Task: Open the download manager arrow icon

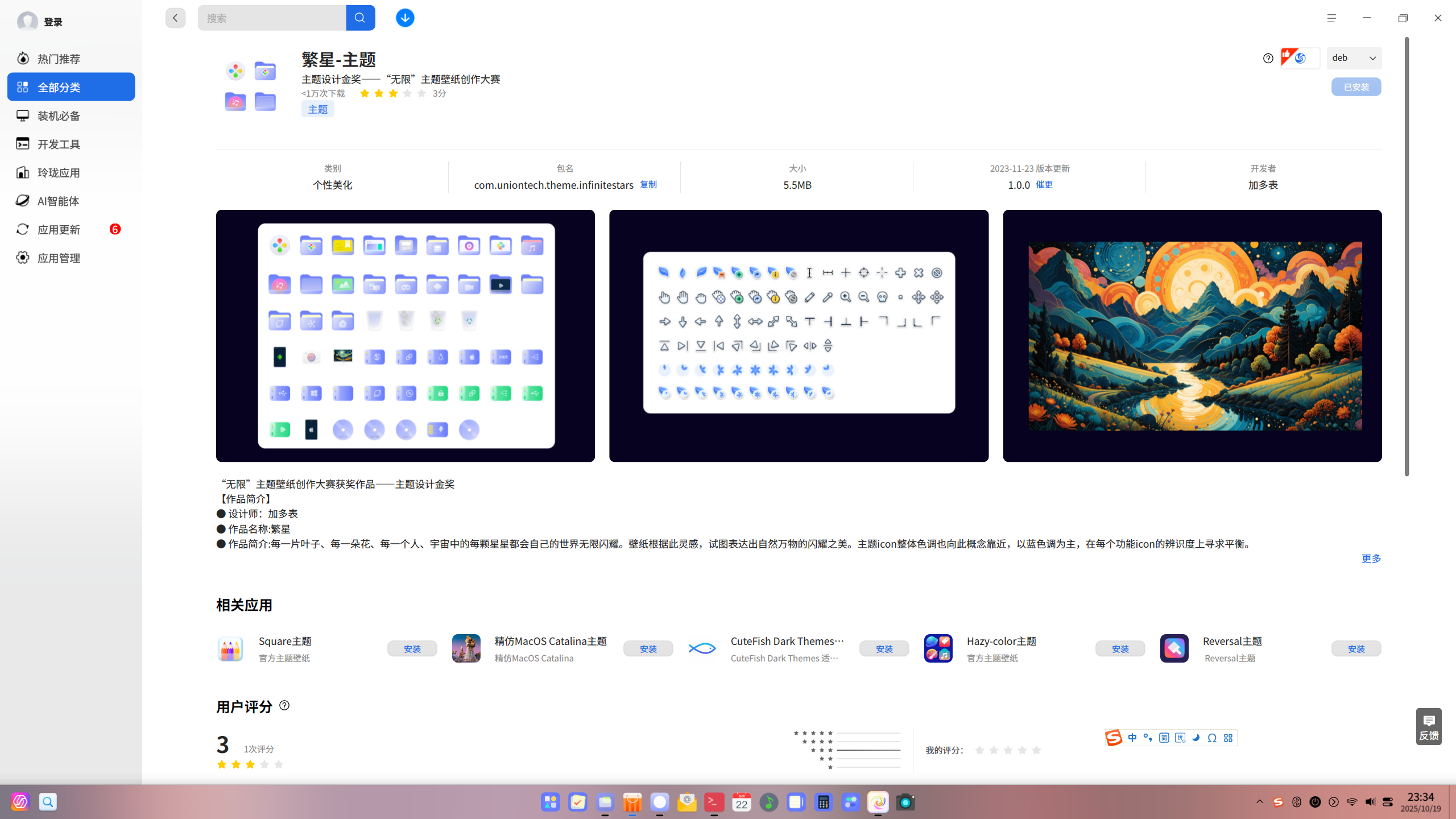Action: click(x=405, y=18)
